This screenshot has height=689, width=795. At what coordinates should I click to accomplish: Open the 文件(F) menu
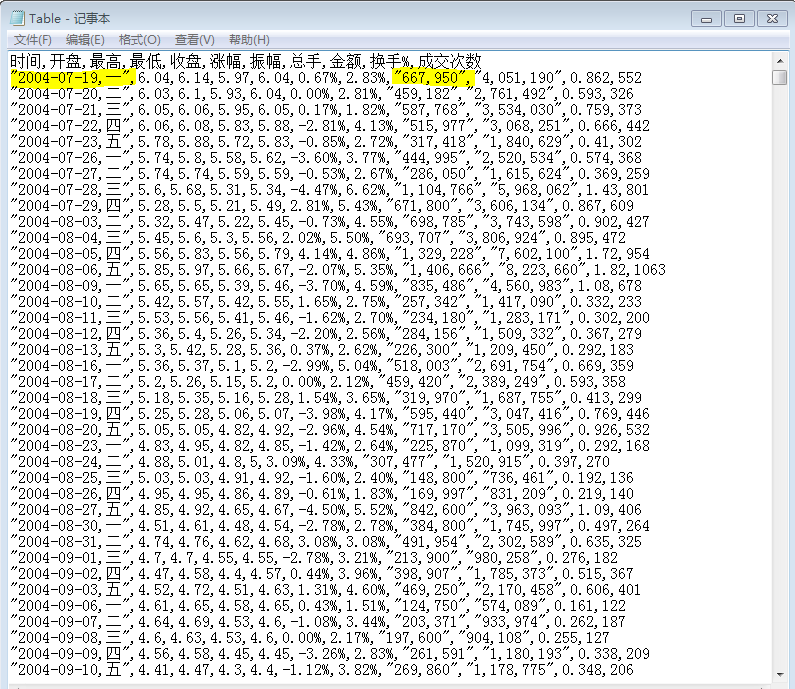pos(32,40)
